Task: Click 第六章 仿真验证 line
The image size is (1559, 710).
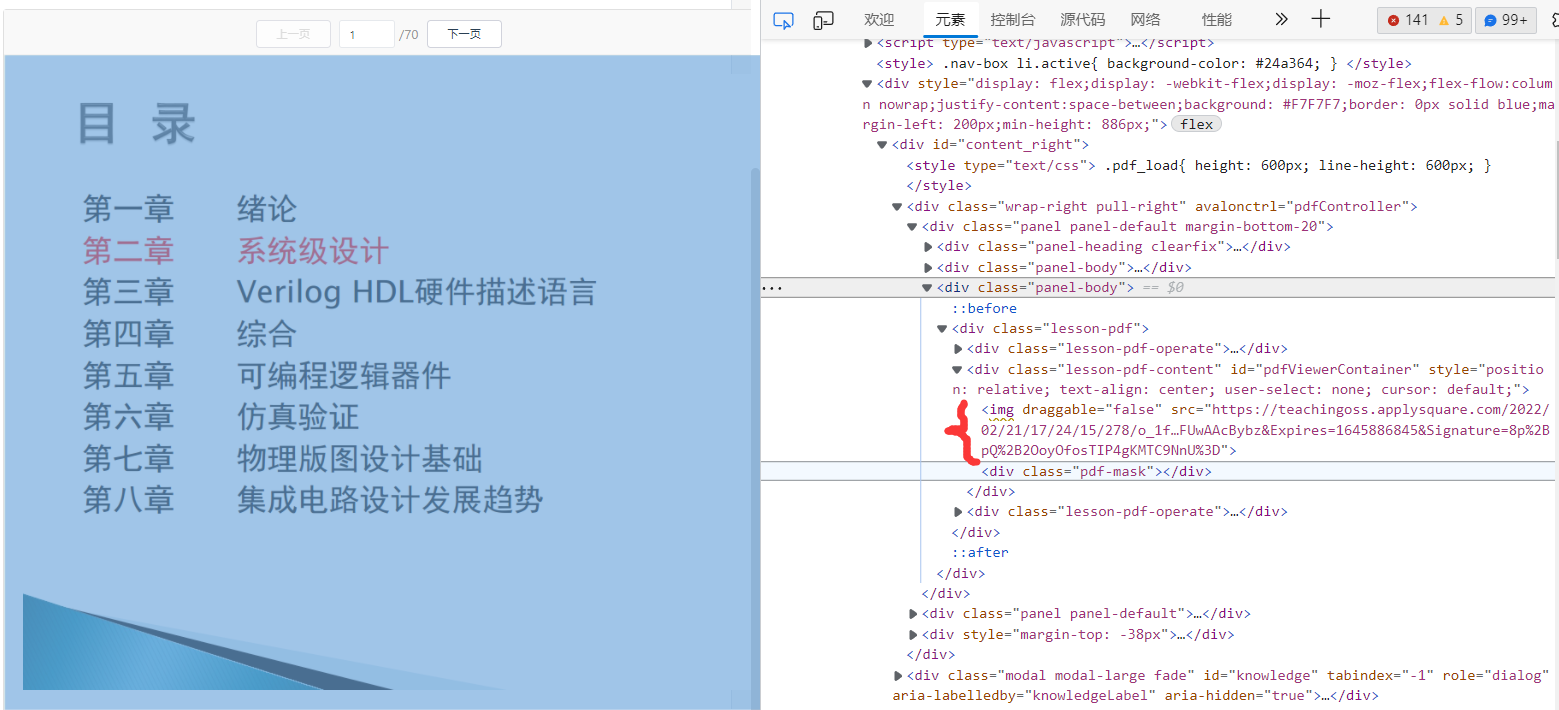Action: pos(221,416)
